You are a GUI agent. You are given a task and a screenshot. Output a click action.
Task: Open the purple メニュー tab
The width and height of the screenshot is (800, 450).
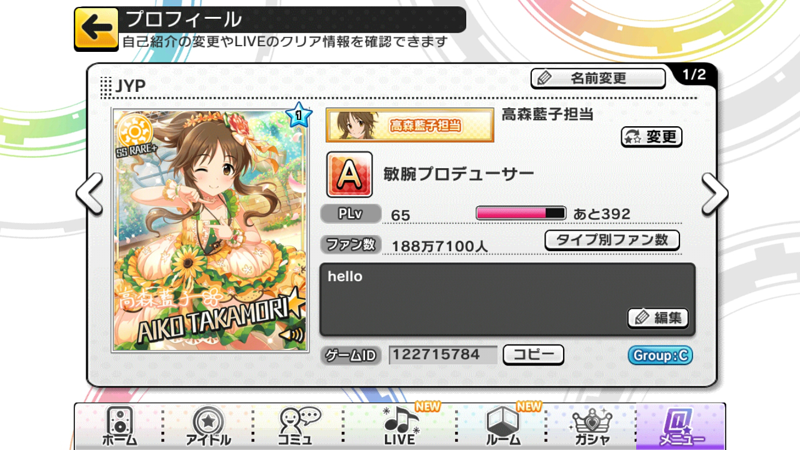click(681, 427)
